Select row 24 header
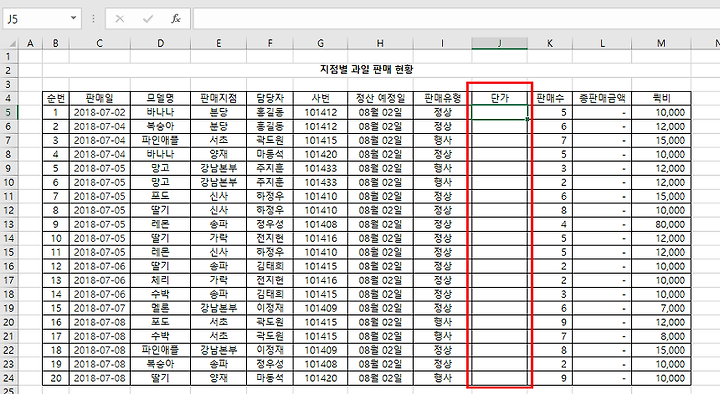Viewport: 720px width, 394px height. [x=9, y=378]
